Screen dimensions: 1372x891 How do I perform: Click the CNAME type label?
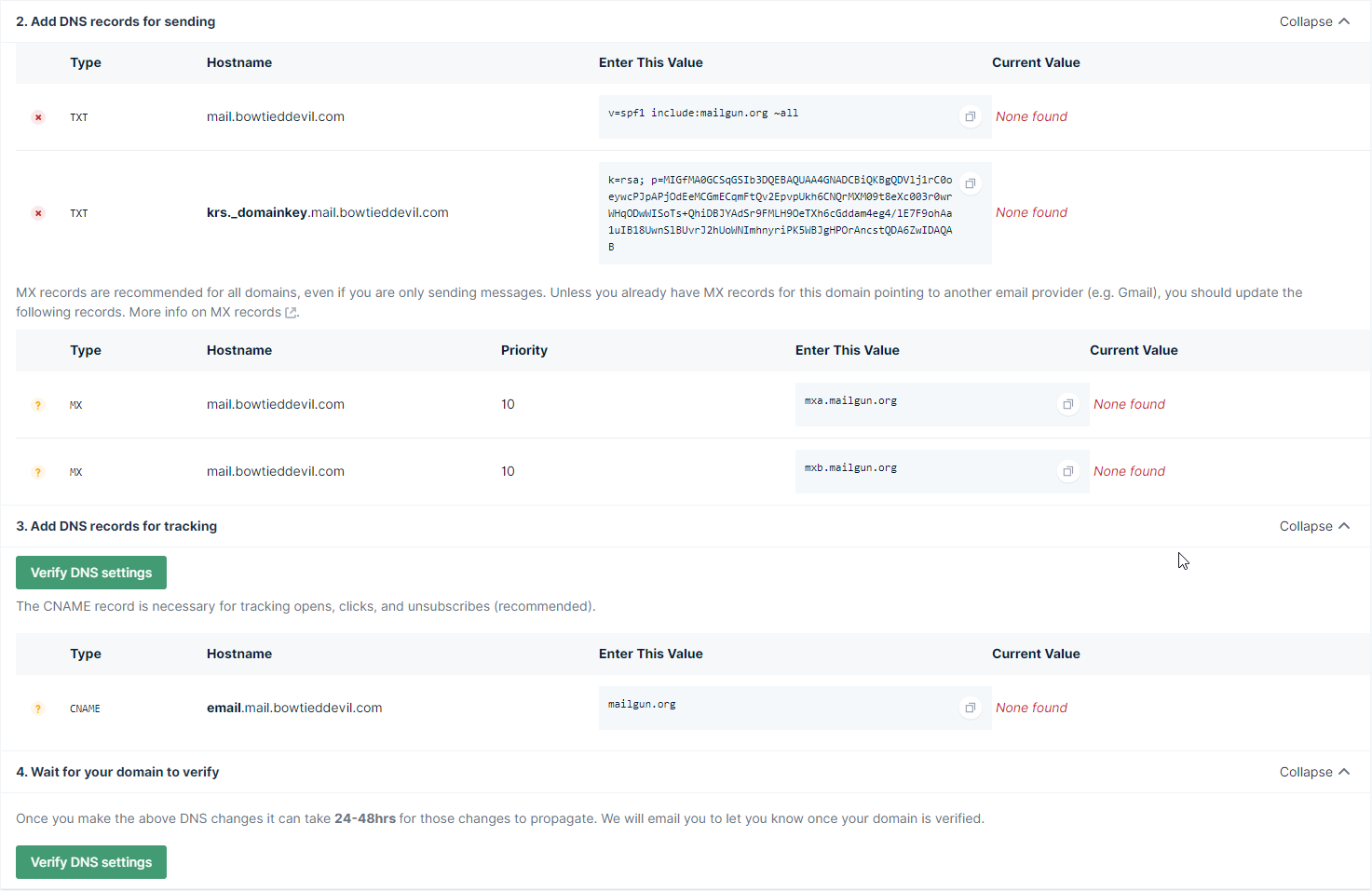85,709
